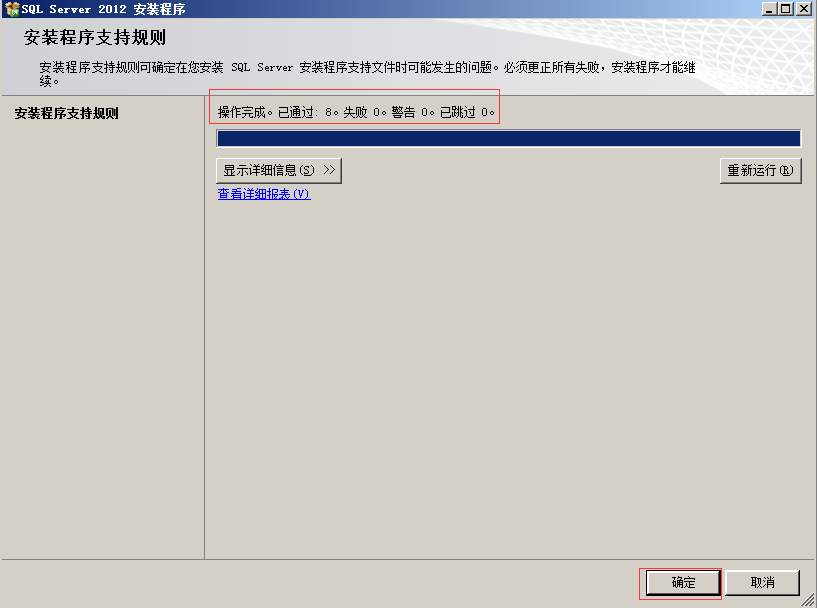Click the completed blue progress bar

pos(508,139)
